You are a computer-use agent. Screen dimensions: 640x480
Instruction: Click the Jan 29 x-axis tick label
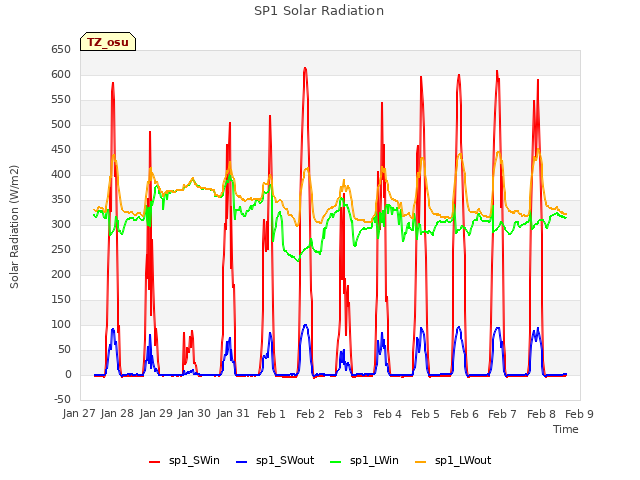click(156, 413)
